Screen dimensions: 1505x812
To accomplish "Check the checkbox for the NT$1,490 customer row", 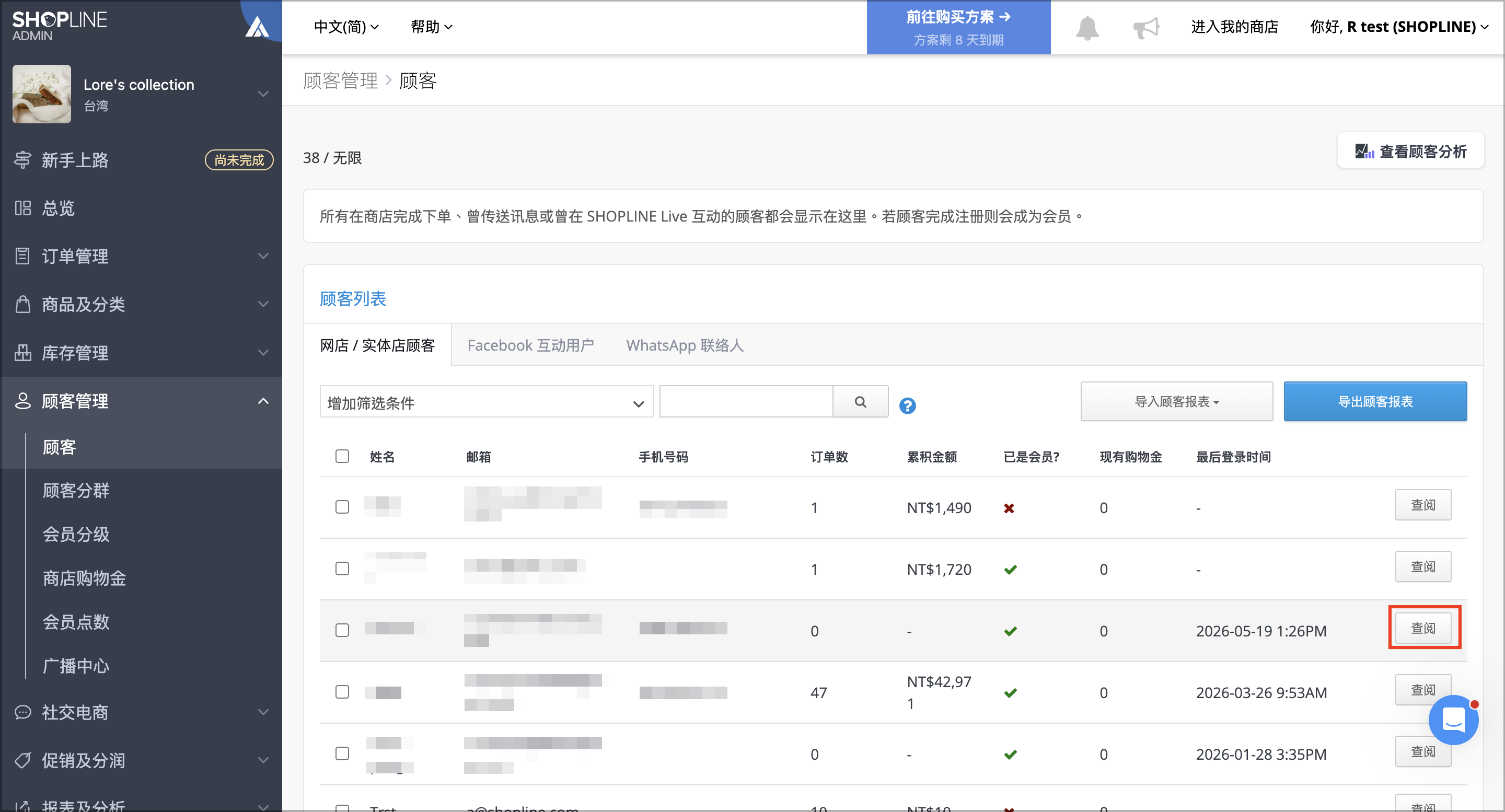I will click(x=342, y=506).
